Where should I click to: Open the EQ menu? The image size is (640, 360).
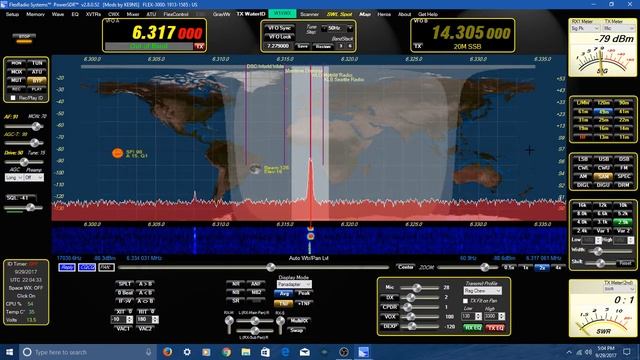click(x=75, y=14)
